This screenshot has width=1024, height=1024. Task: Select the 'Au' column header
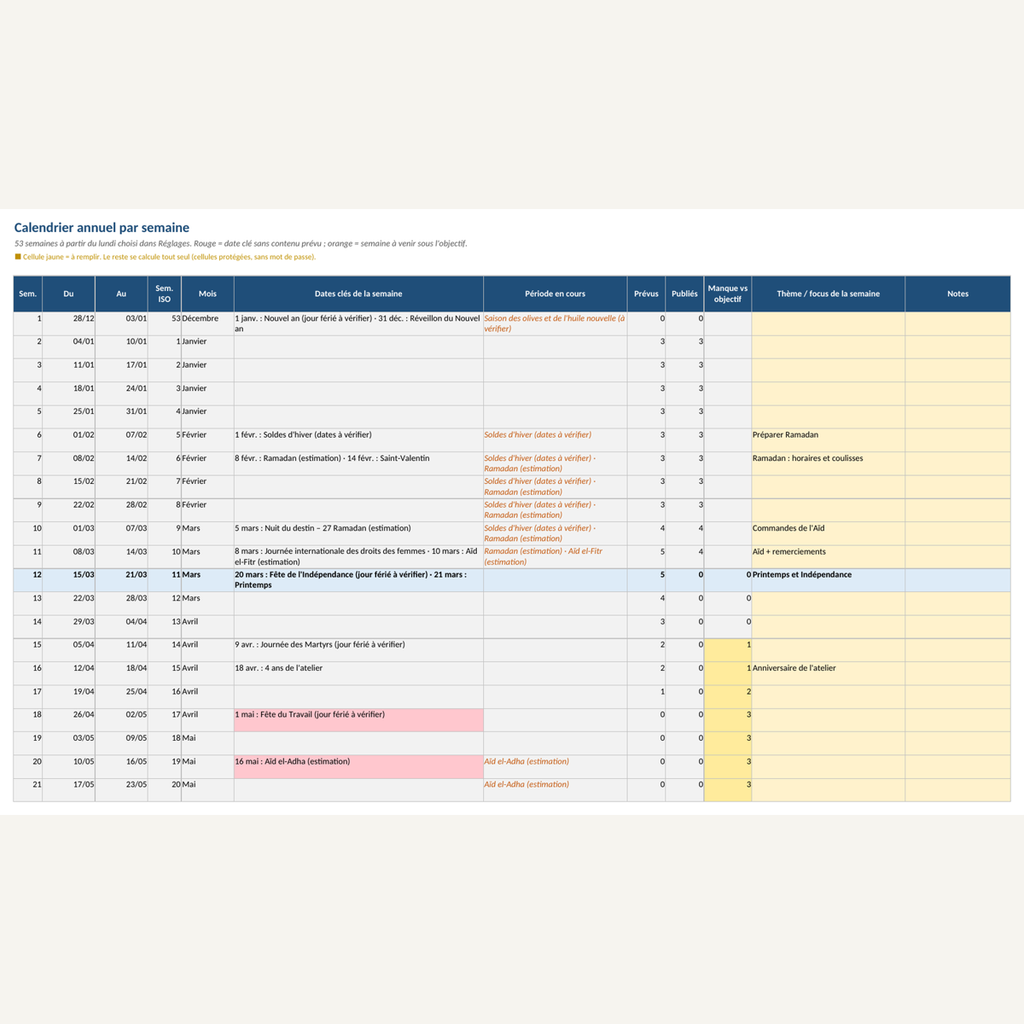[121, 294]
